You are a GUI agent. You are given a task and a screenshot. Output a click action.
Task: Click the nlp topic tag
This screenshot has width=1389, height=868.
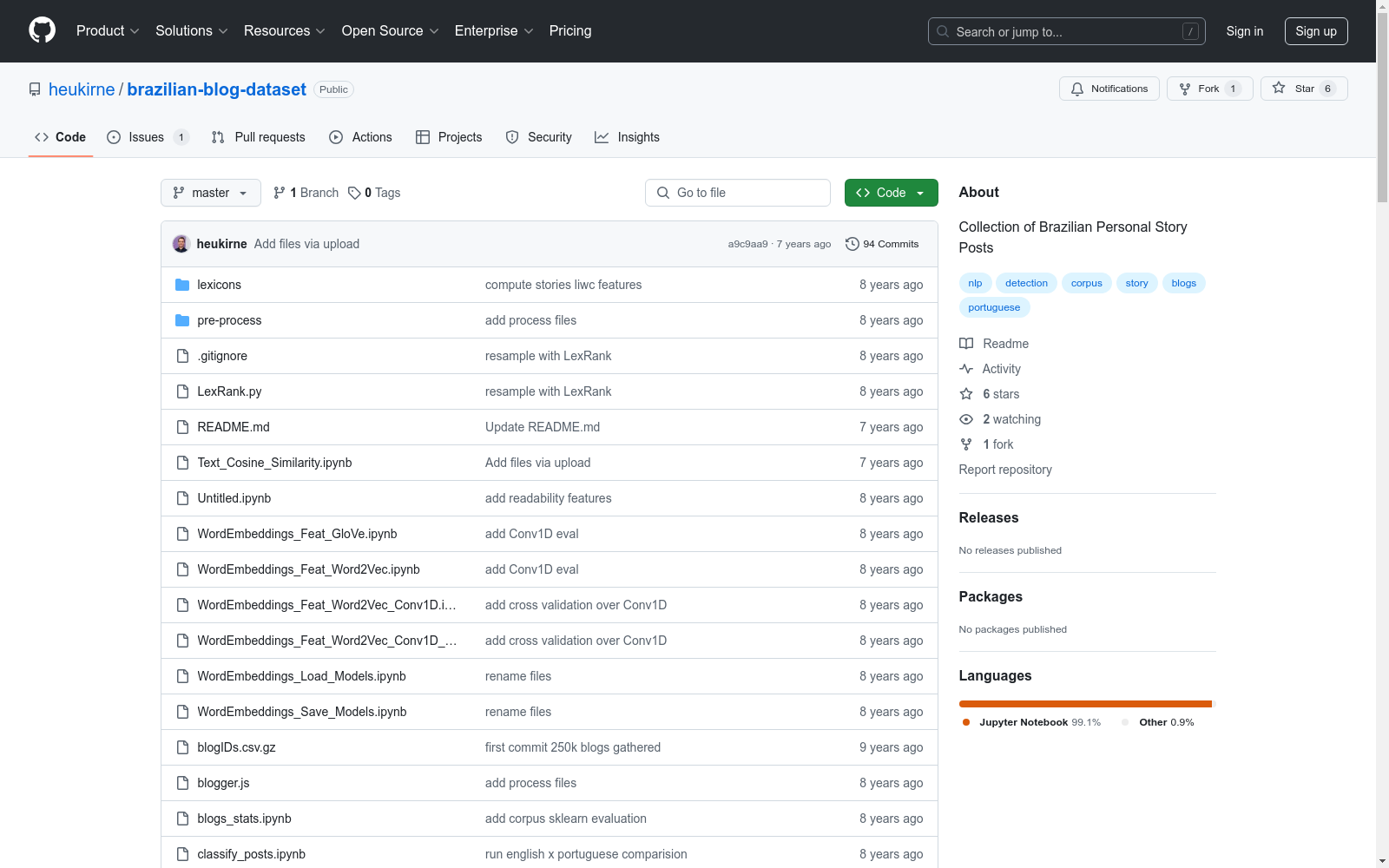click(x=975, y=283)
